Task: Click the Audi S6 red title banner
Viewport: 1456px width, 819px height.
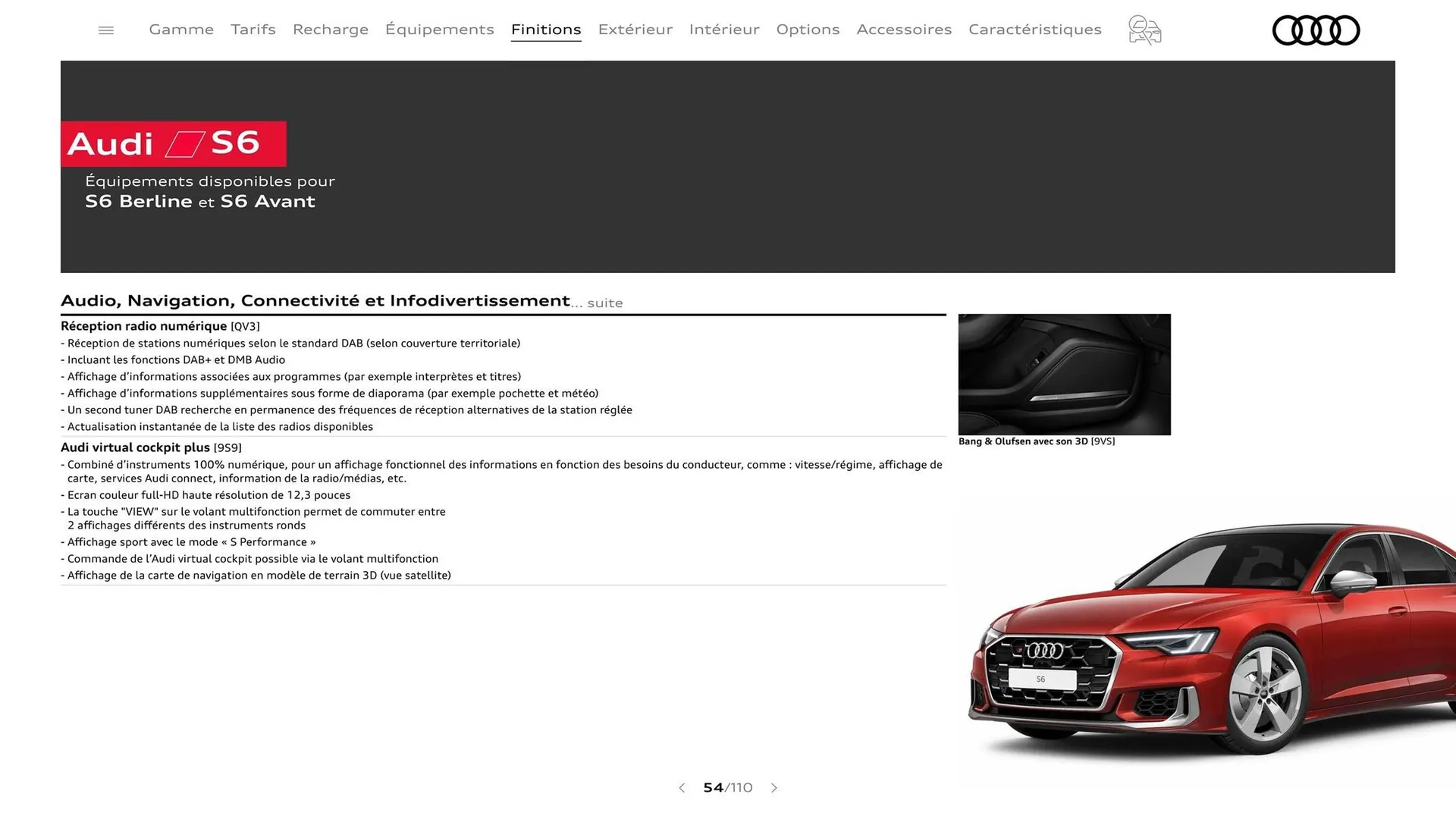Action: click(x=173, y=143)
